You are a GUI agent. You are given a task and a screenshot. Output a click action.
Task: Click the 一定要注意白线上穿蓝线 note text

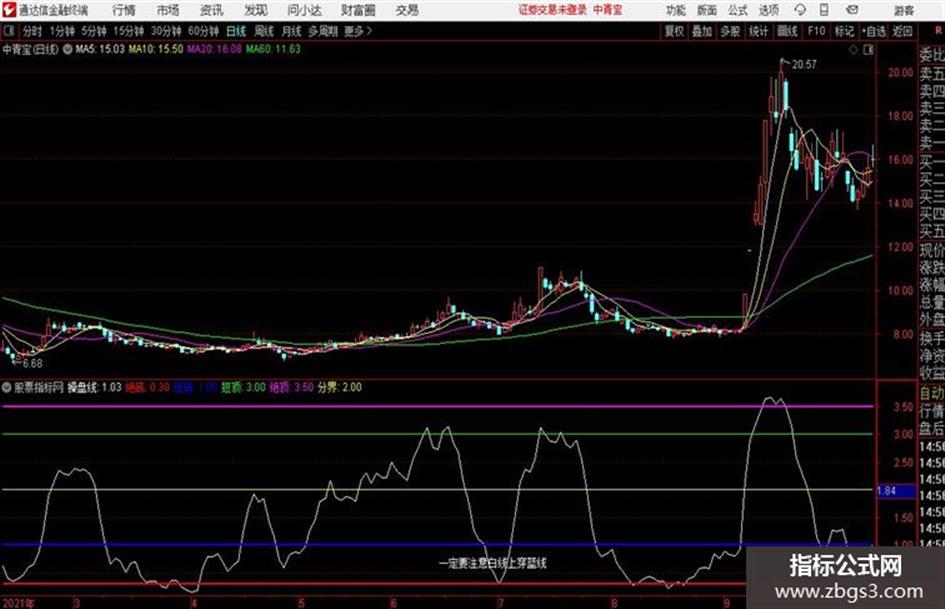[492, 563]
